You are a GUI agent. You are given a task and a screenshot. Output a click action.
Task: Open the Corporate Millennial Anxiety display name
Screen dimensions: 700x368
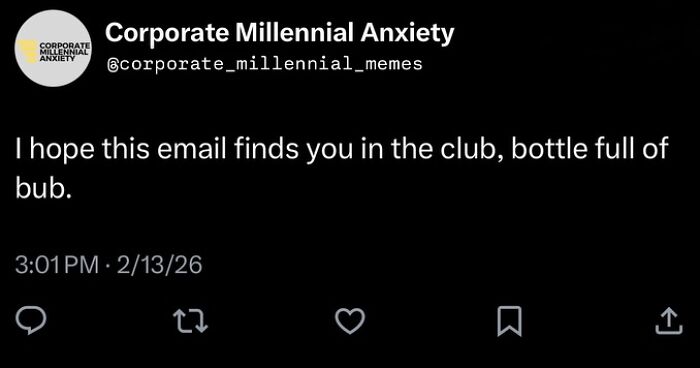click(x=279, y=33)
